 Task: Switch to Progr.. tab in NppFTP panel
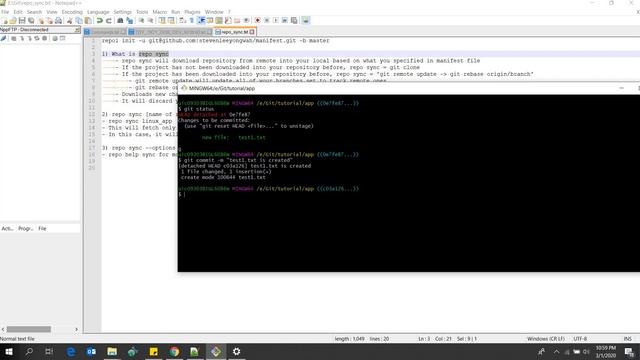[25, 229]
